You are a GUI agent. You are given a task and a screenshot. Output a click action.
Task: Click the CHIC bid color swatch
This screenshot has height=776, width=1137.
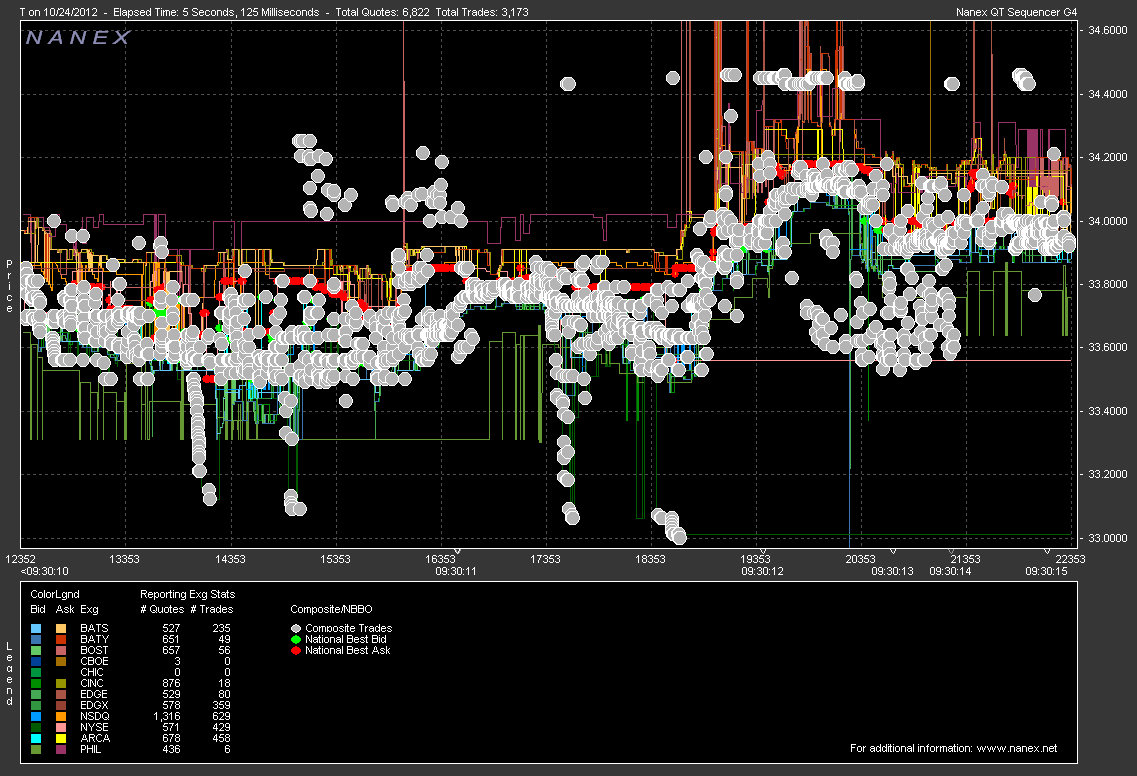tap(36, 672)
